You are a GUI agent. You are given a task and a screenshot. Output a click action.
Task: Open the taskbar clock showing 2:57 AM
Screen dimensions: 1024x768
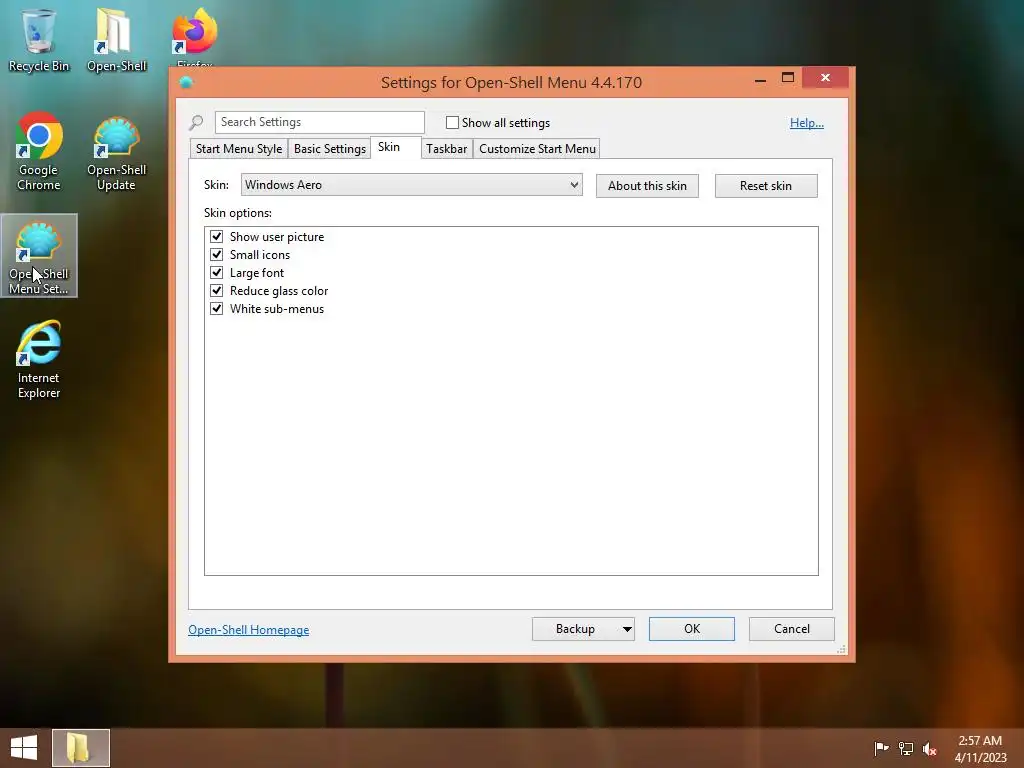980,749
